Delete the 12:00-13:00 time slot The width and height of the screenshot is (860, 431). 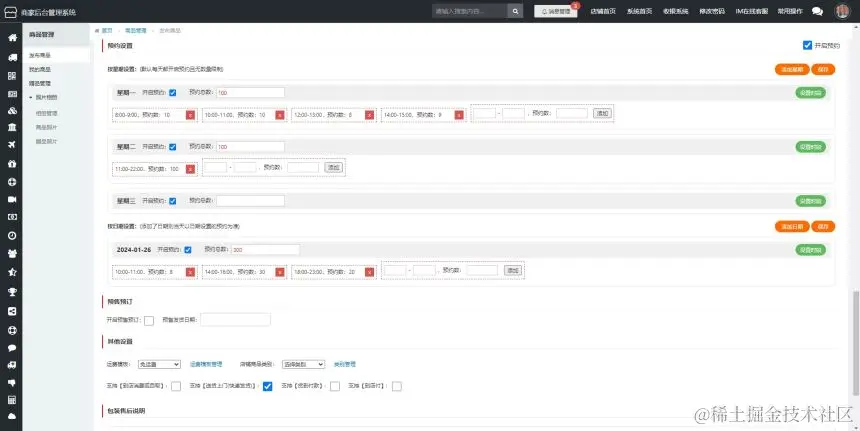[x=369, y=115]
